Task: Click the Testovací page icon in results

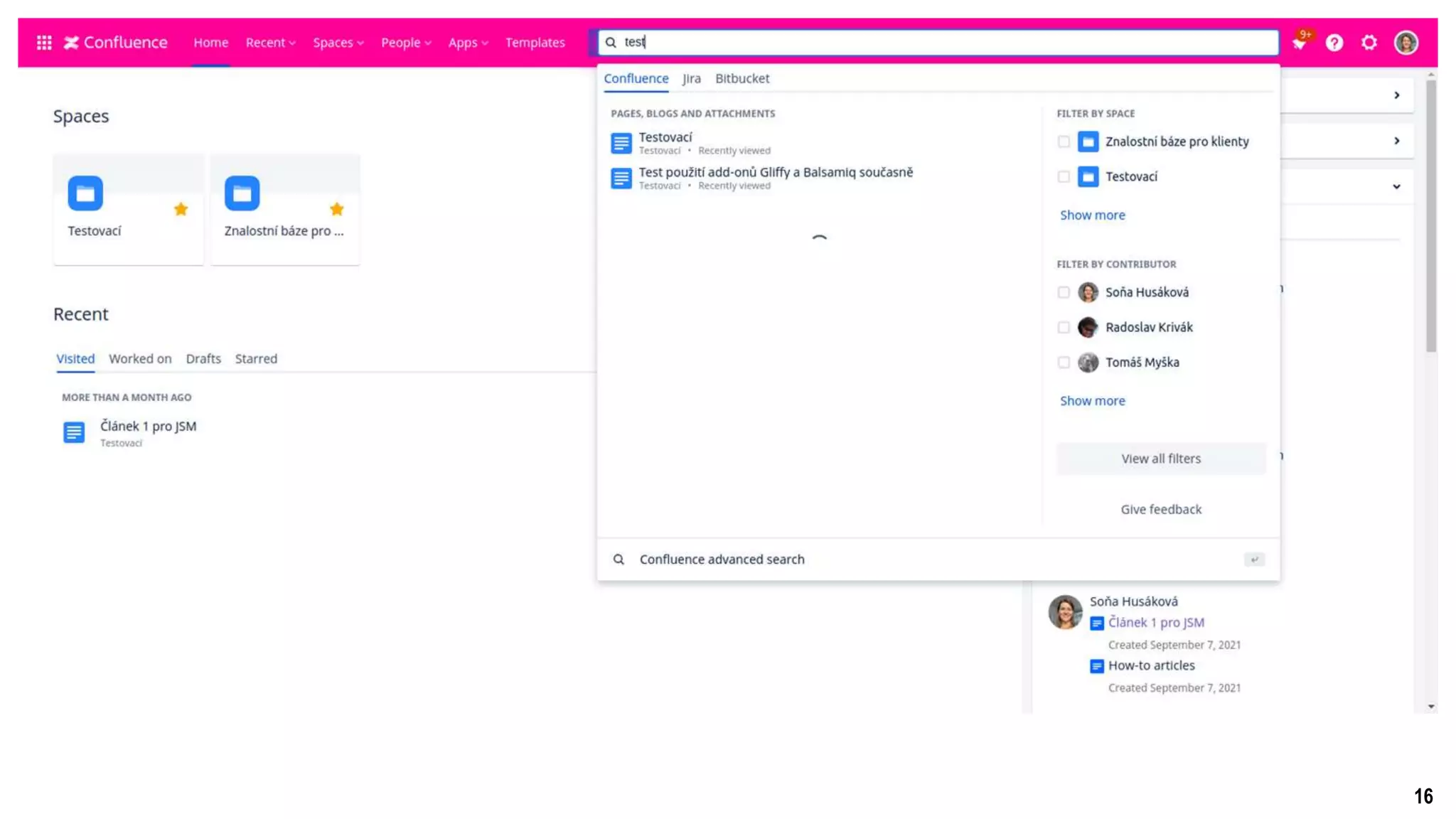Action: click(621, 143)
